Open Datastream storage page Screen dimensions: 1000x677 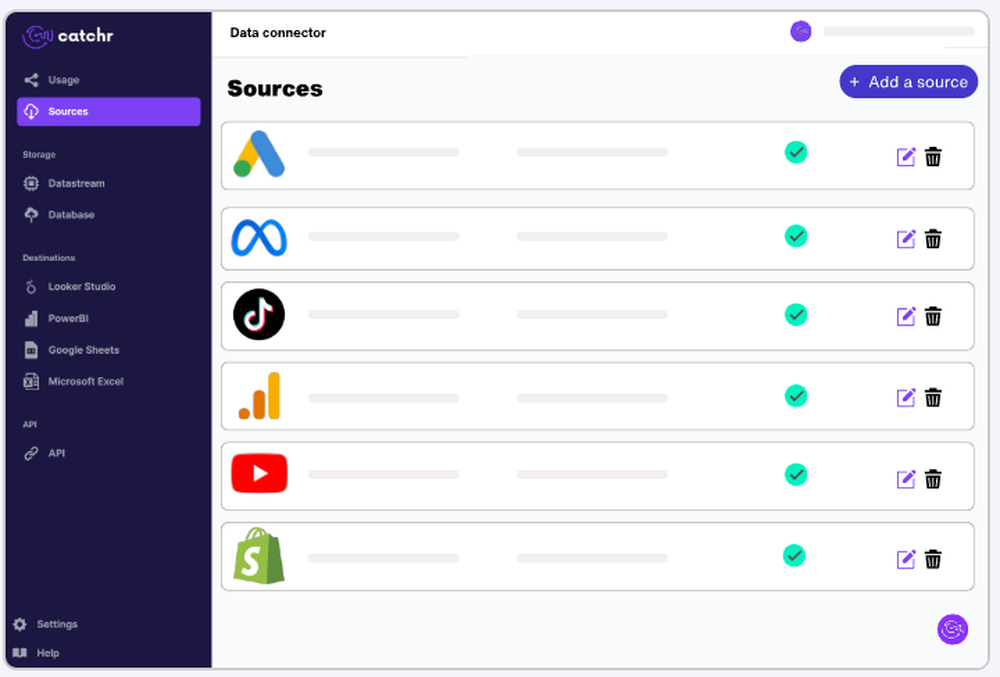(x=76, y=184)
